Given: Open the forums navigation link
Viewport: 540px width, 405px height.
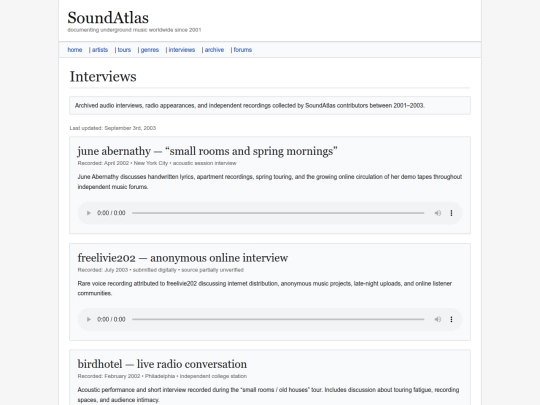Looking at the screenshot, I should tap(243, 50).
